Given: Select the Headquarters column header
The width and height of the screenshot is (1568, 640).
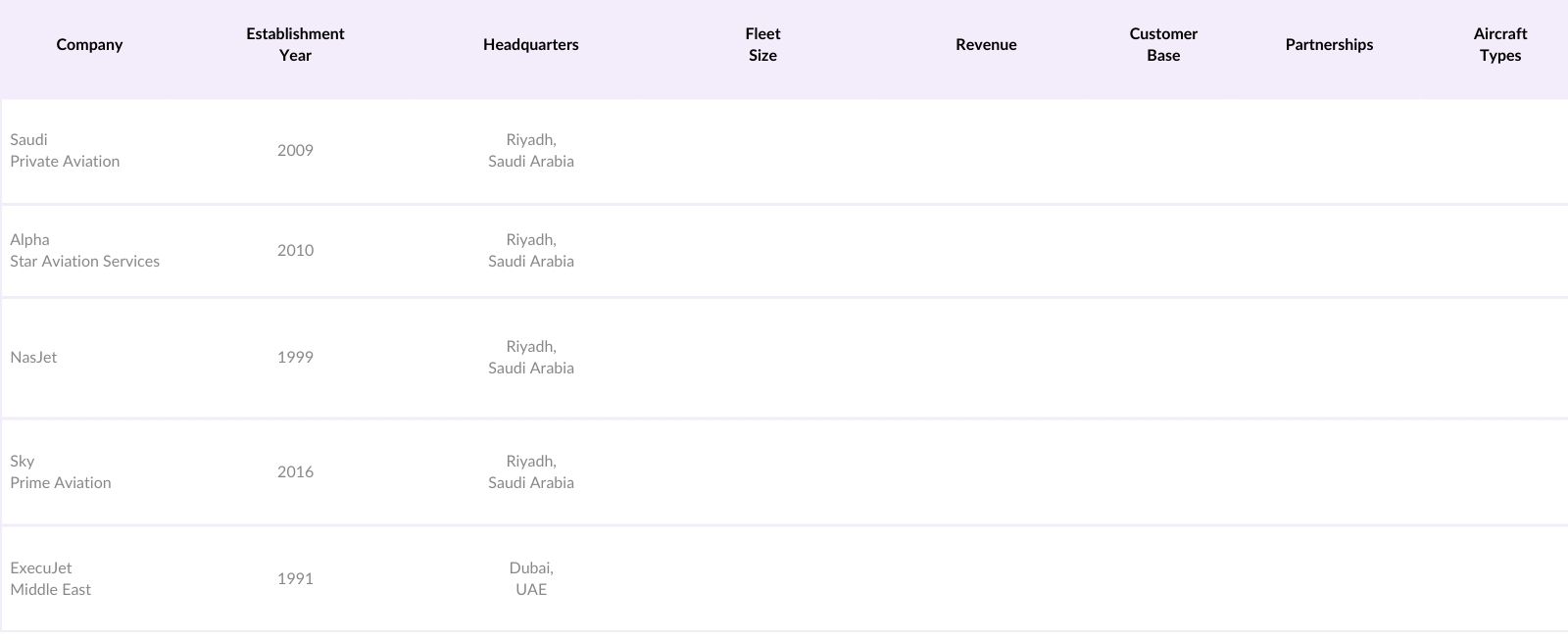Looking at the screenshot, I should coord(530,44).
